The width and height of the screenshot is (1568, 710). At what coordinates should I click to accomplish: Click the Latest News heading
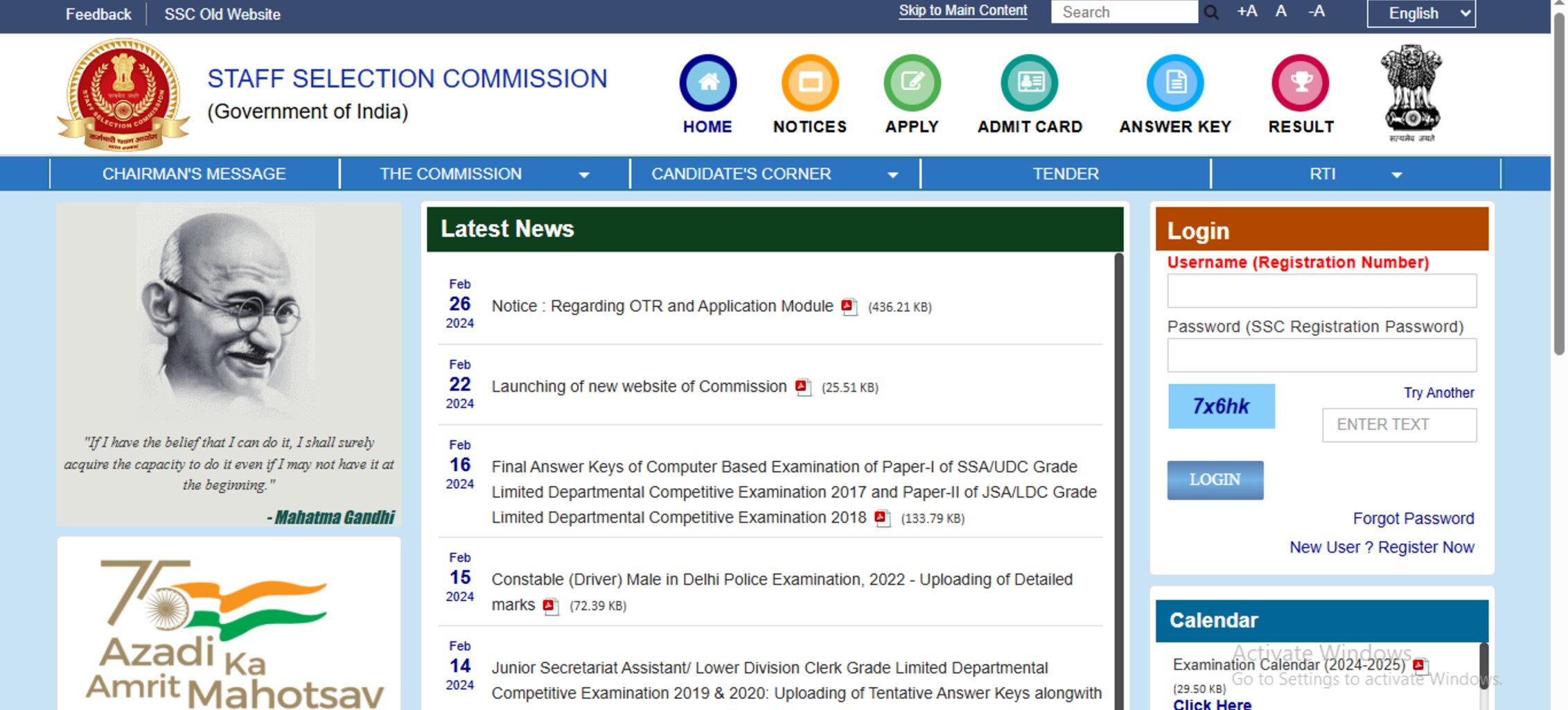coord(507,229)
